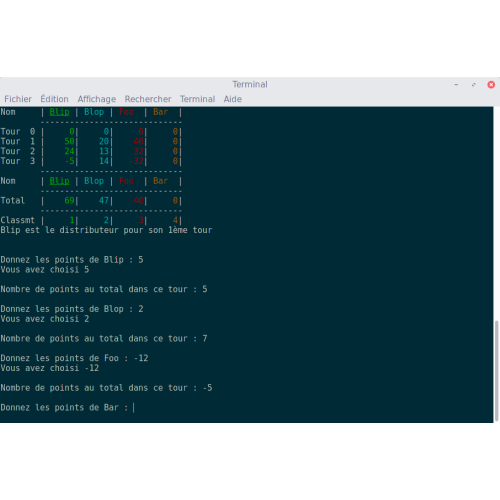
Task: Click the terminal vertical scrollbar thumb
Action: click(x=497, y=371)
